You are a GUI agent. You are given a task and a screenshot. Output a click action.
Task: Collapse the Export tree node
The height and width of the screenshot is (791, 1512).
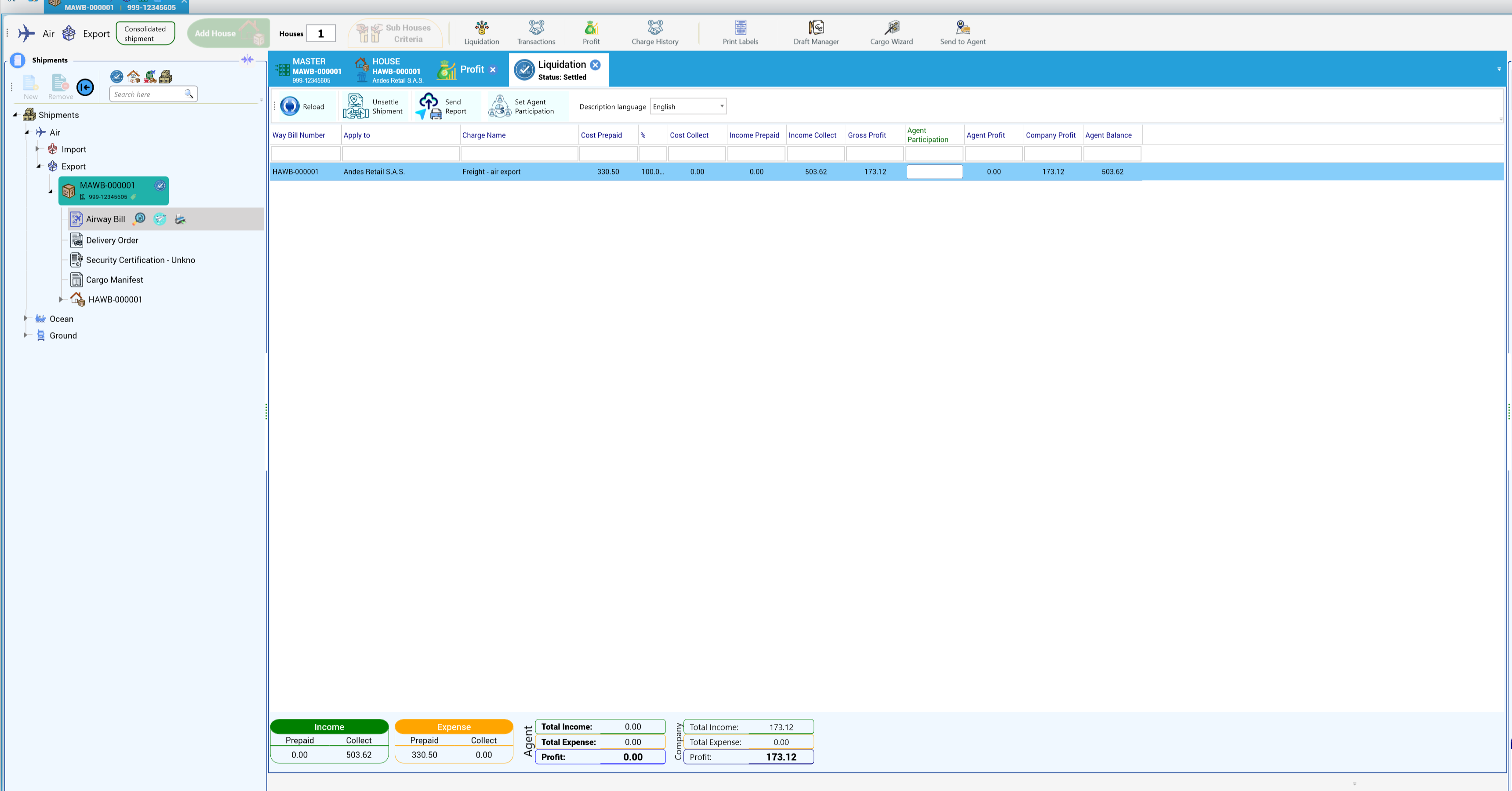pyautogui.click(x=39, y=166)
